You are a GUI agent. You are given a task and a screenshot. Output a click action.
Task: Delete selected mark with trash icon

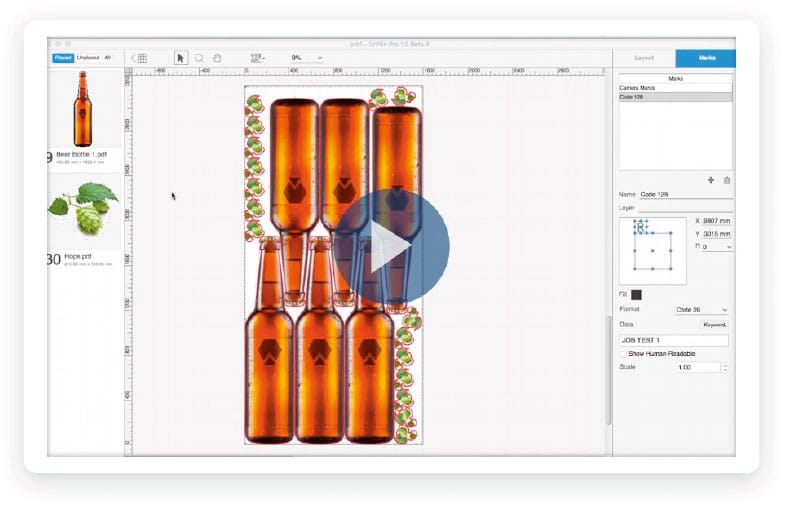727,180
